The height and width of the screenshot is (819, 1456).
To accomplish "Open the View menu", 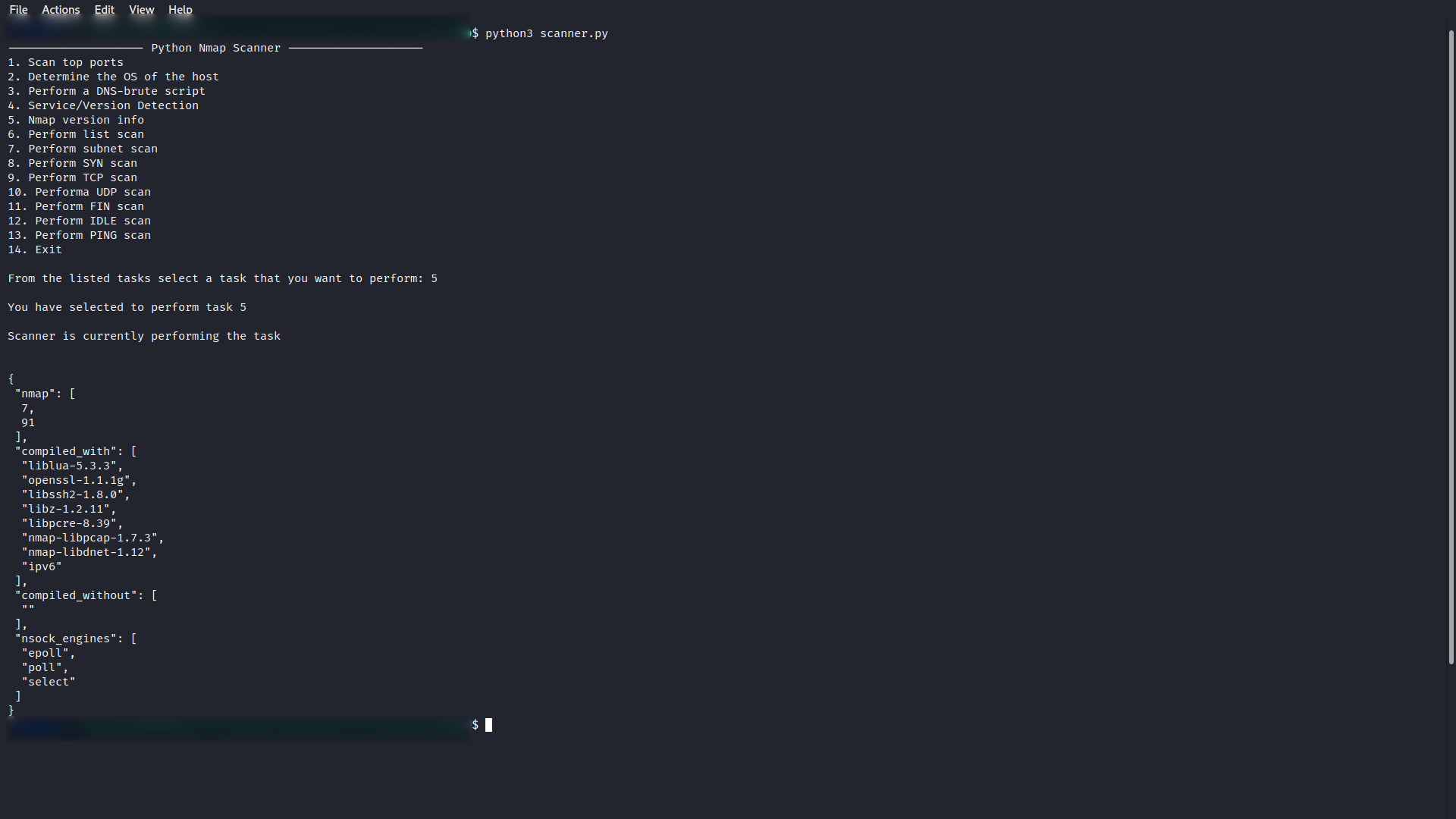I will coord(141,10).
